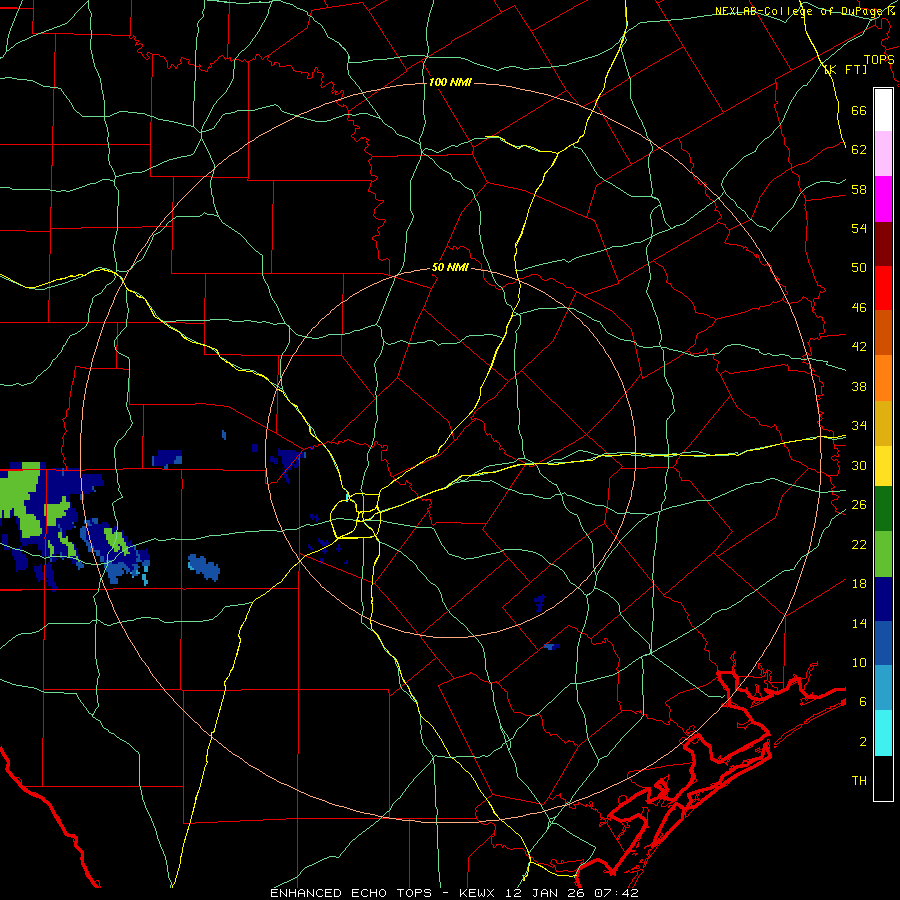Select the bright red legend swatch
The height and width of the screenshot is (900, 900).
(x=883, y=288)
